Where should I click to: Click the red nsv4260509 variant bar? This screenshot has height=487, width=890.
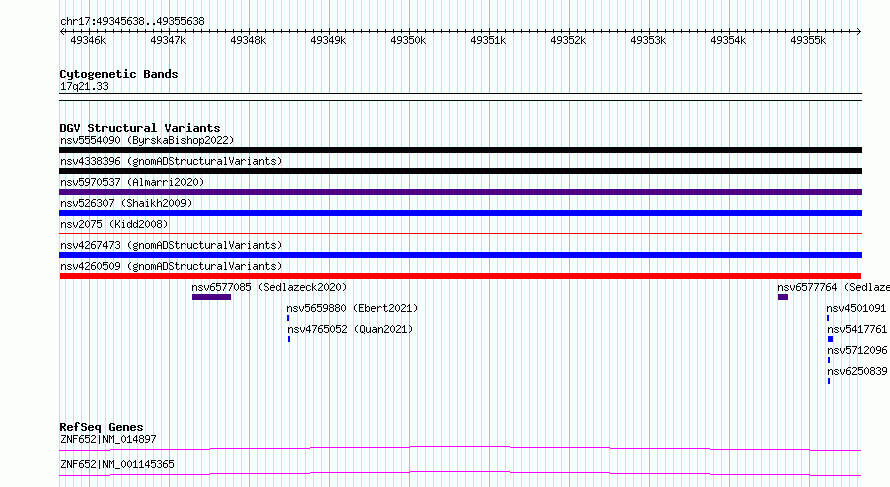(x=460, y=276)
